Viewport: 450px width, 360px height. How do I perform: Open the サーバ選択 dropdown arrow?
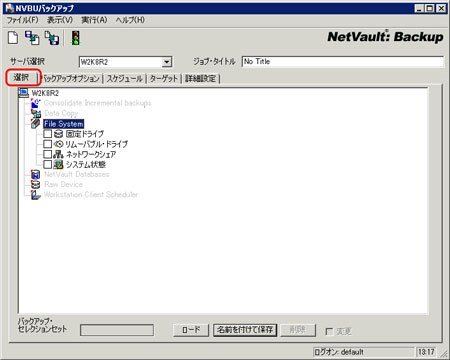pos(167,62)
